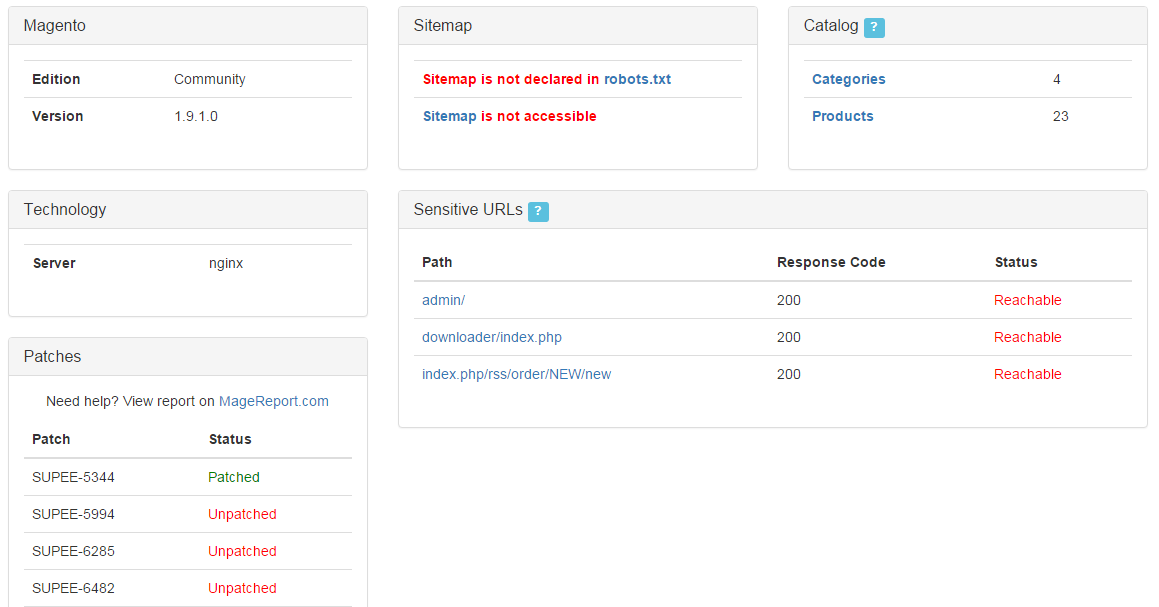This screenshot has height=607, width=1159.
Task: Open the robots.txt link
Action: (x=637, y=79)
